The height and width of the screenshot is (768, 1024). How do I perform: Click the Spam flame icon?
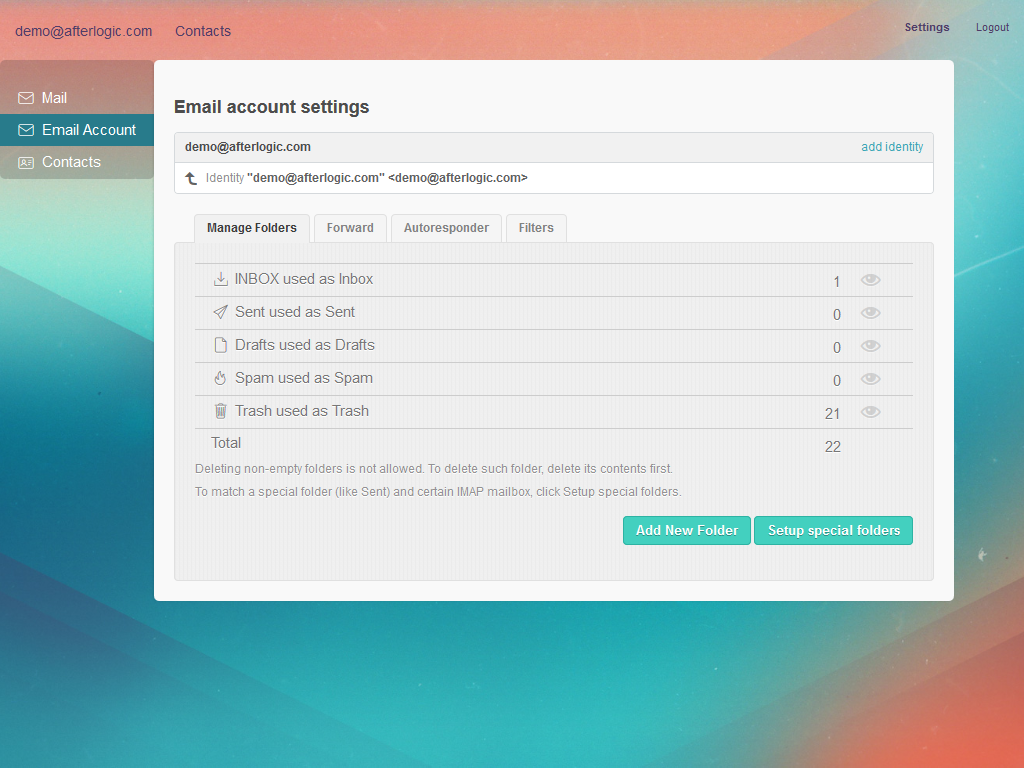[x=220, y=378]
